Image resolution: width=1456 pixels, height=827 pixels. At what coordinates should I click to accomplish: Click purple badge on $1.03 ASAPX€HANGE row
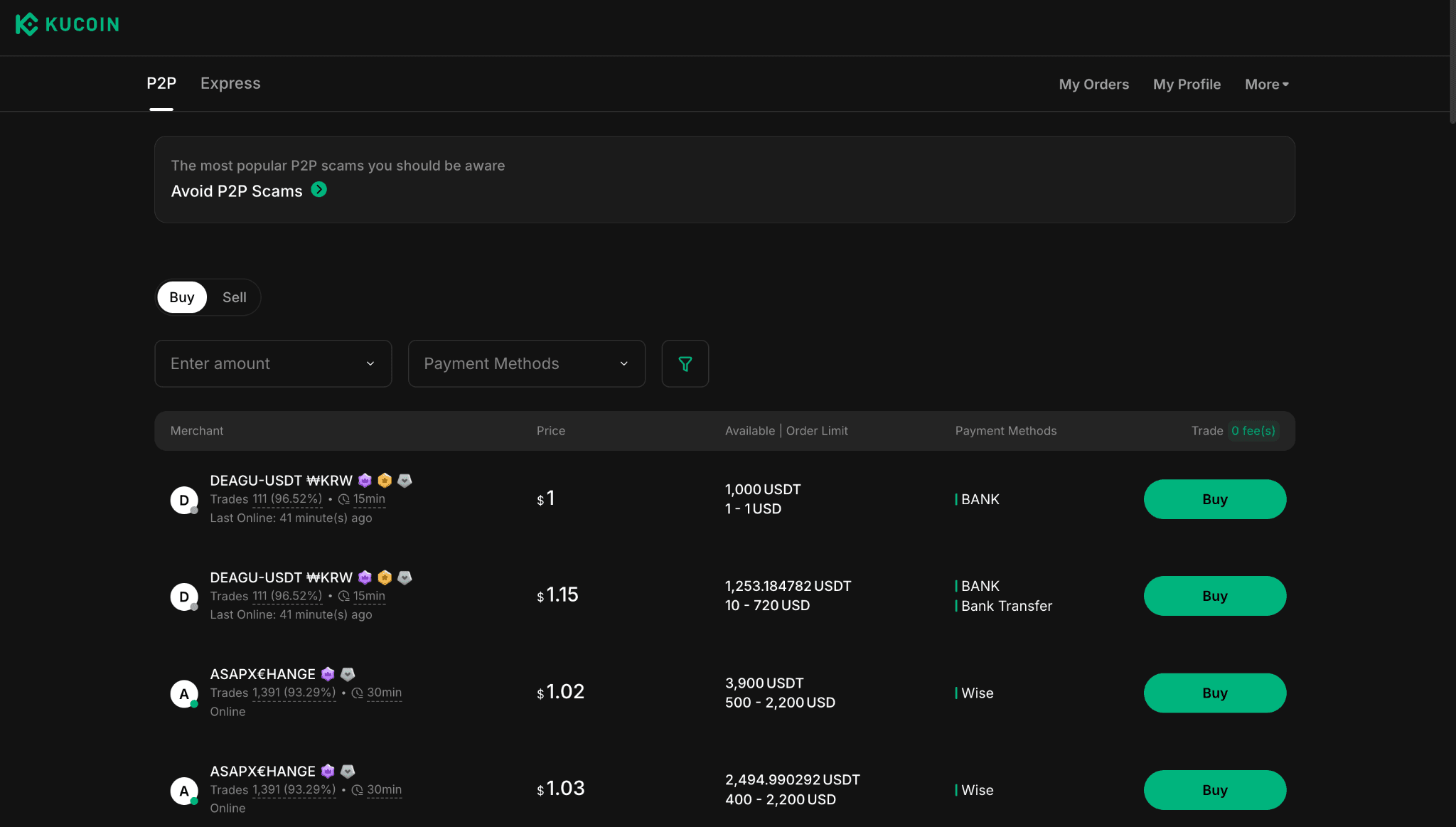pos(328,771)
